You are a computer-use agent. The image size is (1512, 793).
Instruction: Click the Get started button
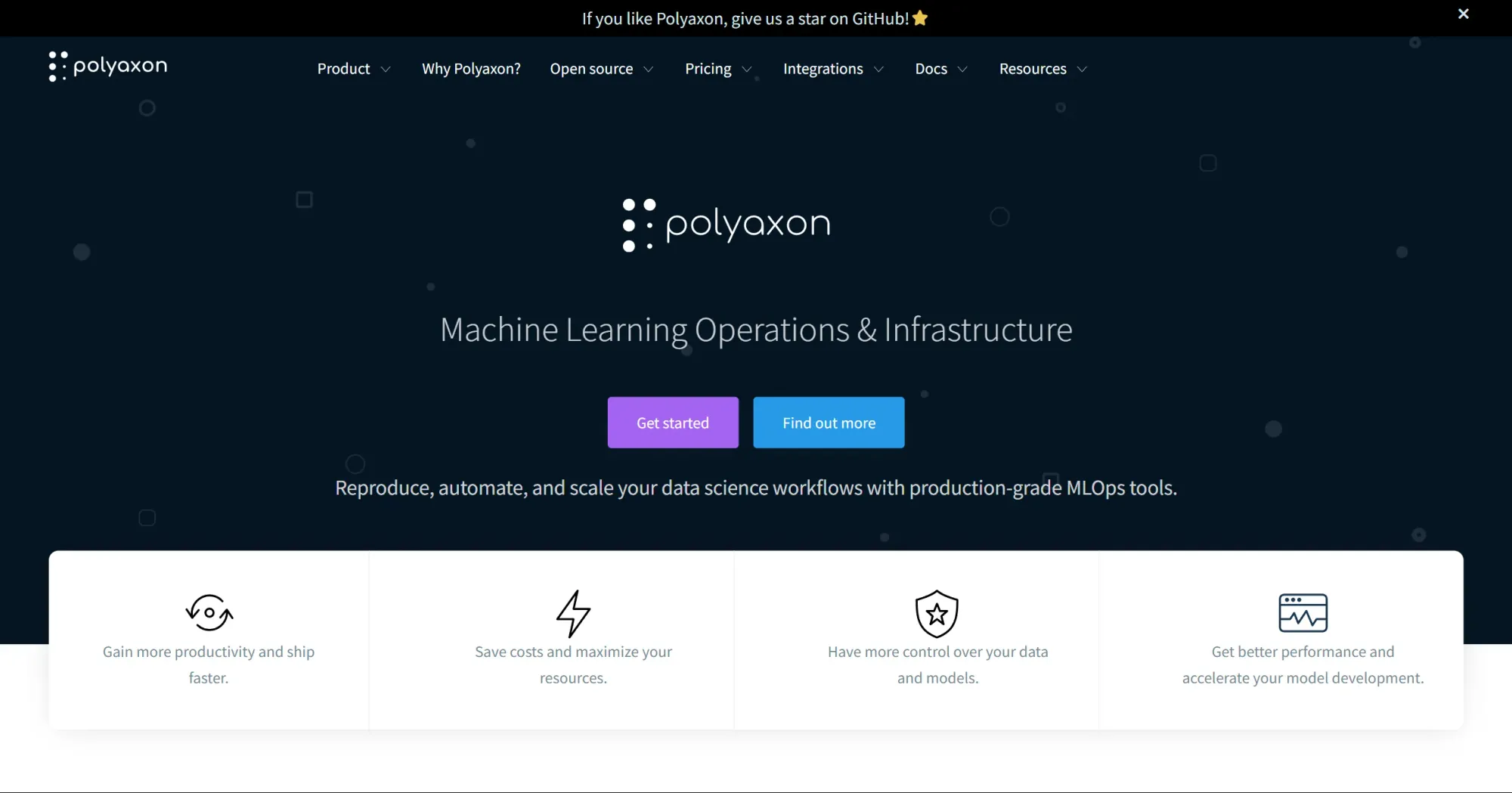[x=673, y=423]
